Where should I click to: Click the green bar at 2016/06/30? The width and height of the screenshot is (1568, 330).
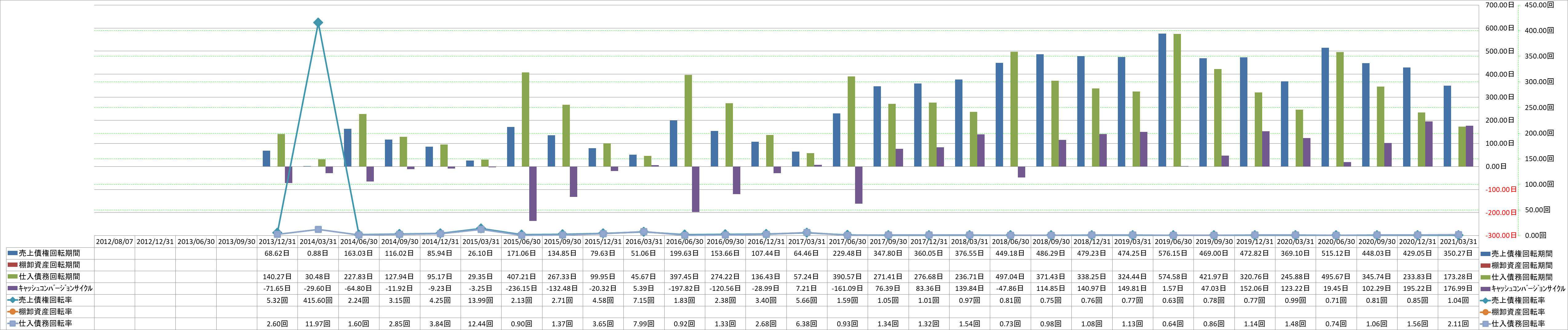pyautogui.click(x=688, y=121)
